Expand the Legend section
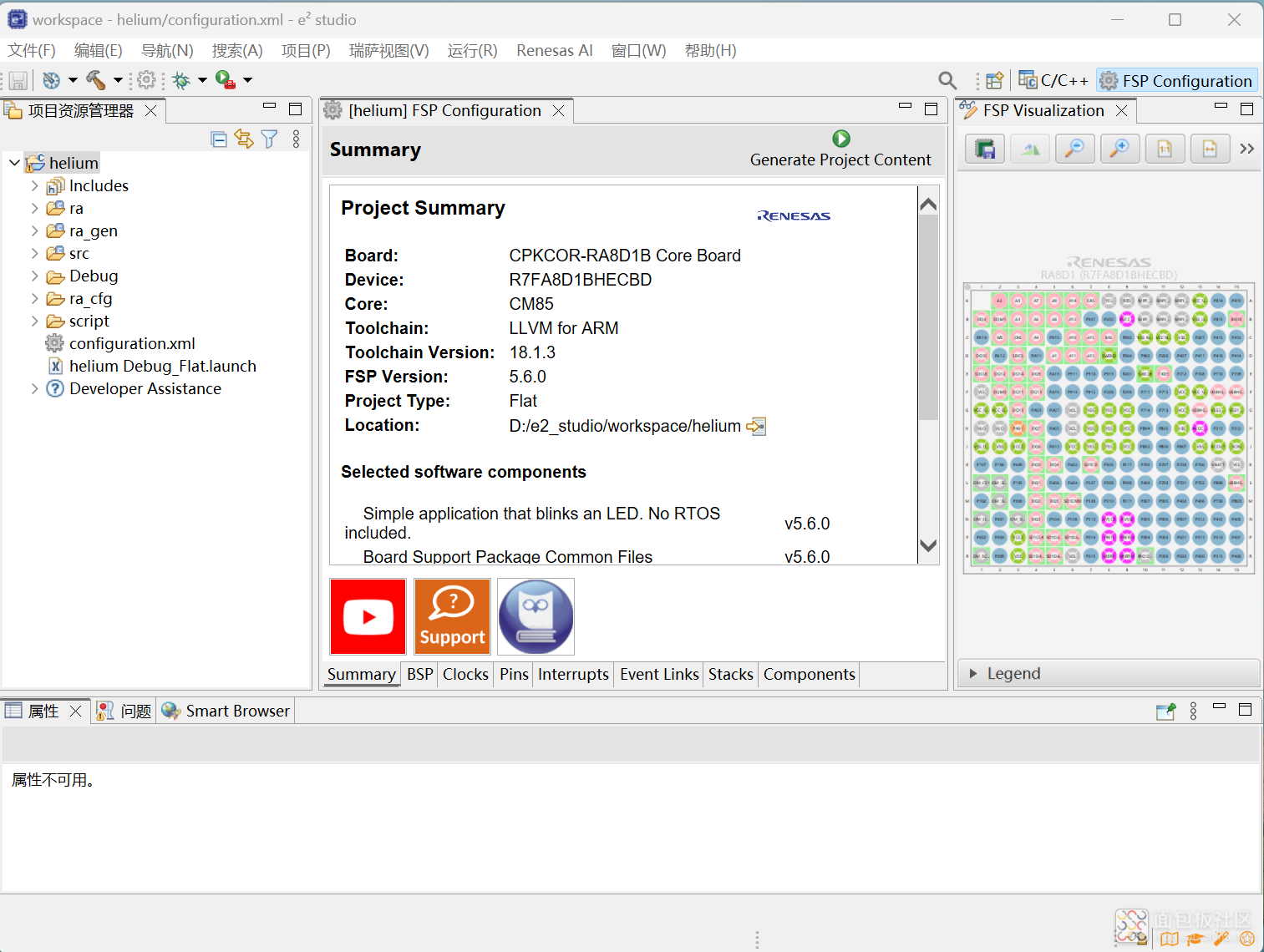 [973, 673]
